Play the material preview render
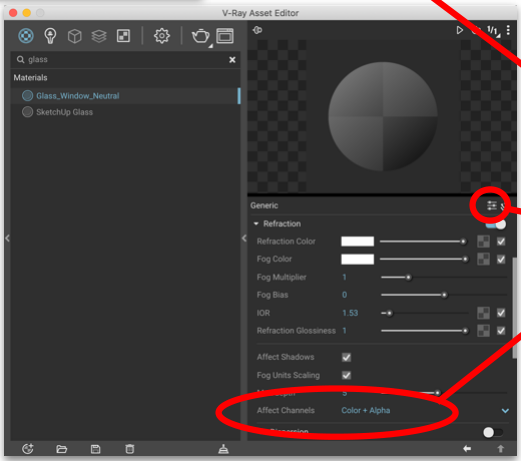This screenshot has width=521, height=461. click(x=459, y=30)
